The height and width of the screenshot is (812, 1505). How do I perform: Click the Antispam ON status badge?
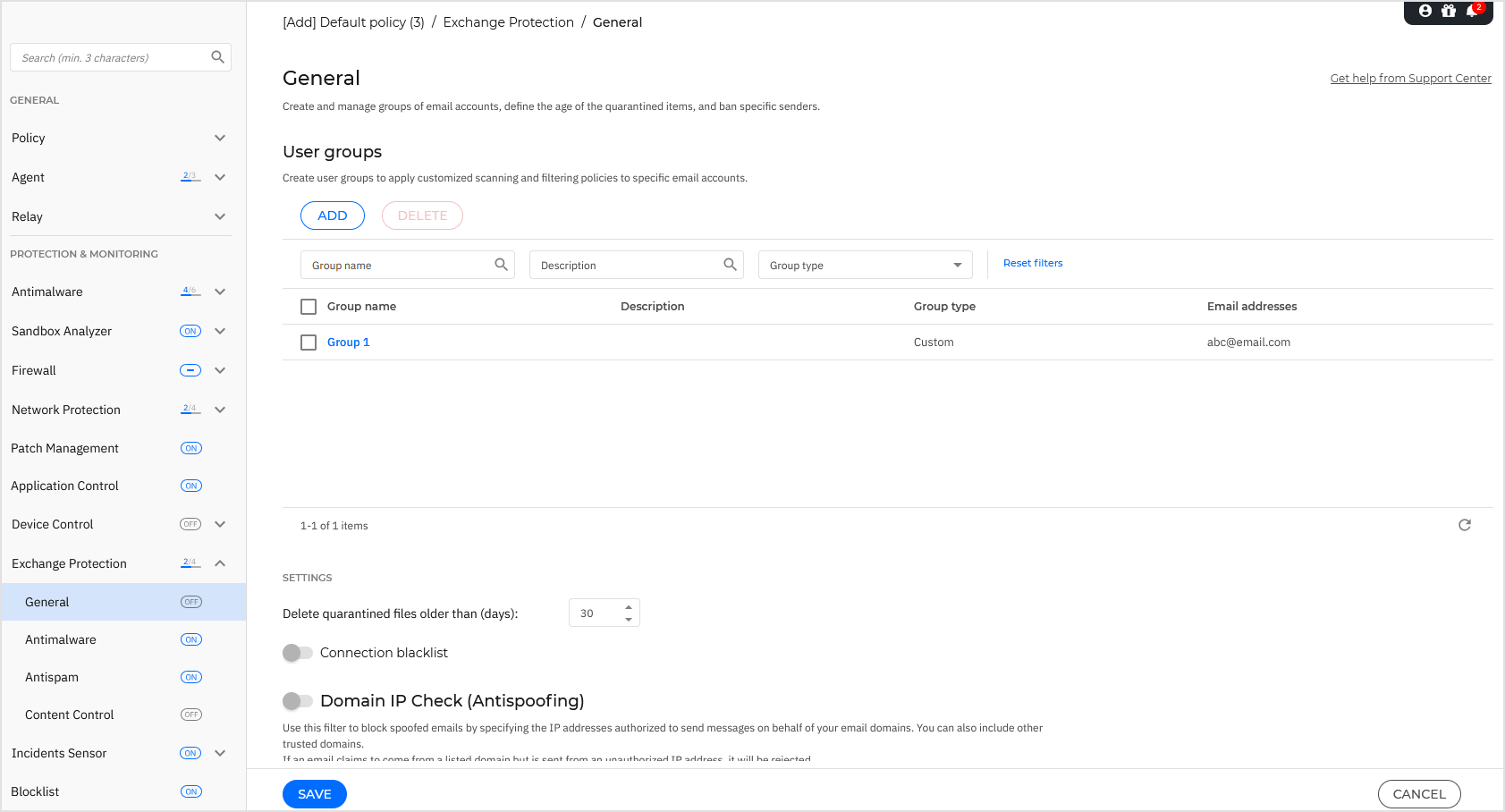pos(191,677)
